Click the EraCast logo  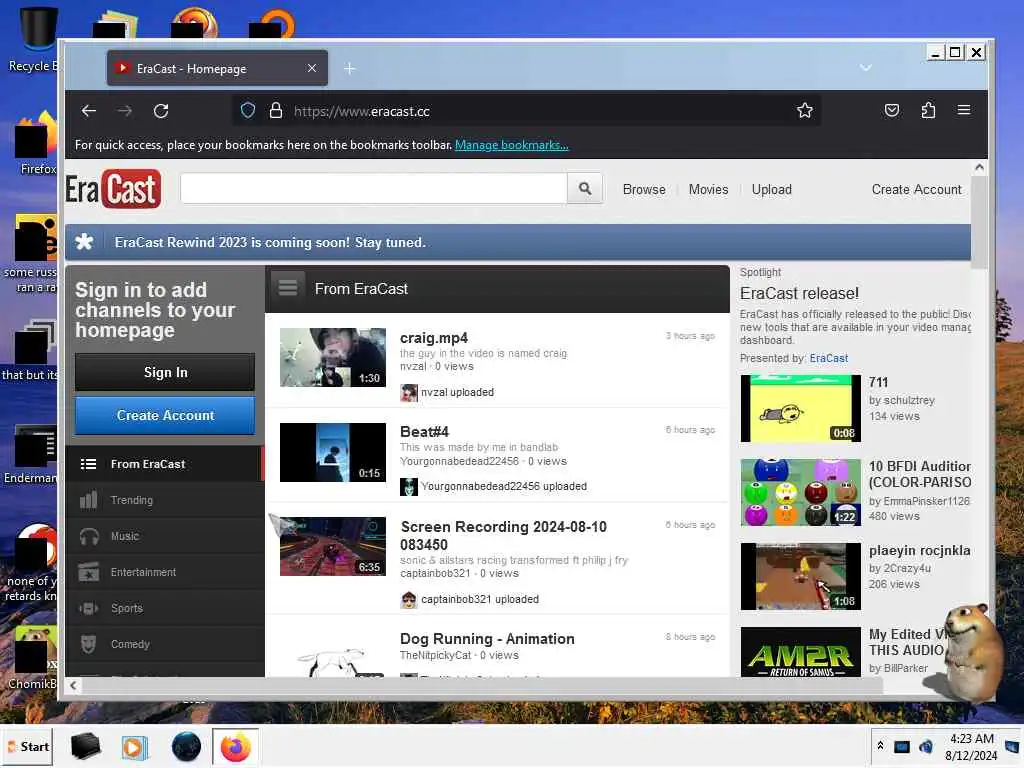pos(113,189)
